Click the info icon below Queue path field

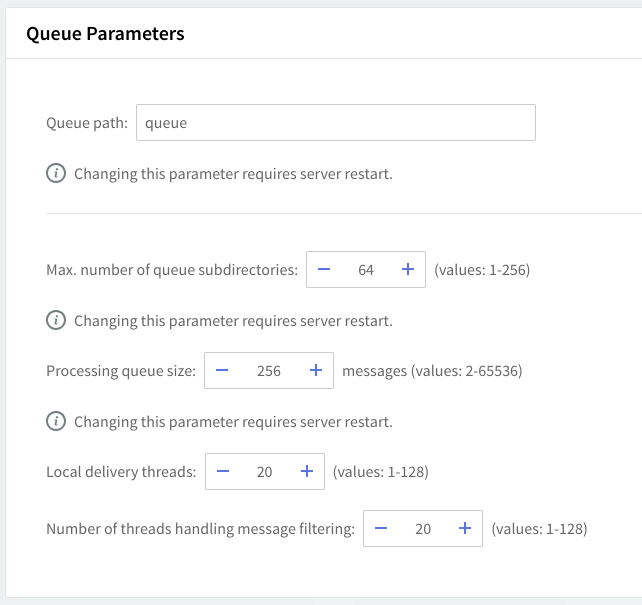click(x=56, y=174)
